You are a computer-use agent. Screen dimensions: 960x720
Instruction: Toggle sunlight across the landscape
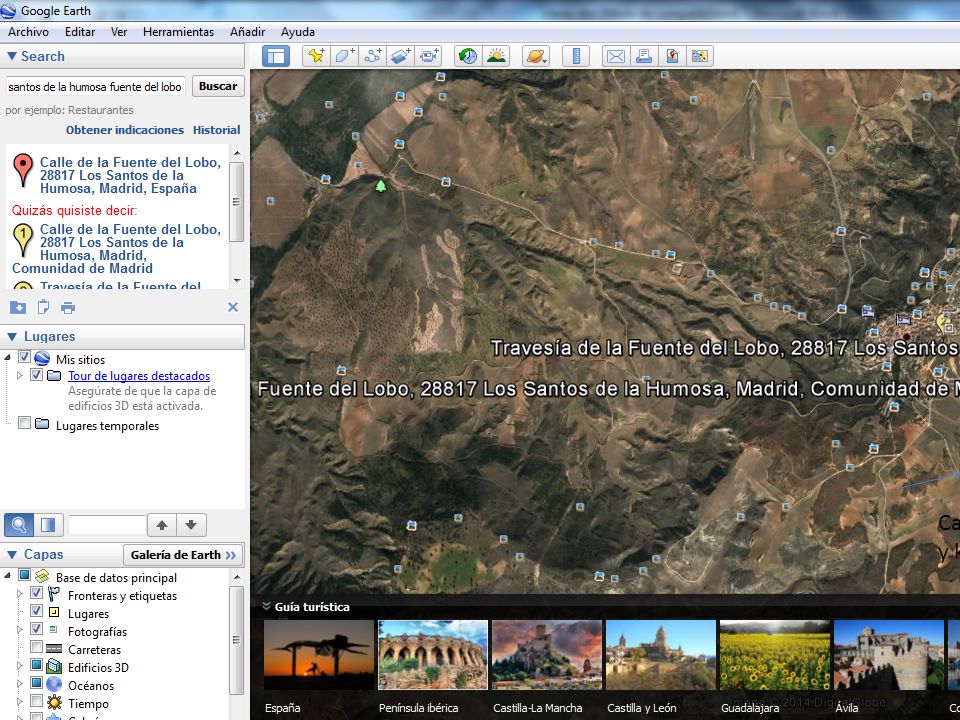click(496, 56)
